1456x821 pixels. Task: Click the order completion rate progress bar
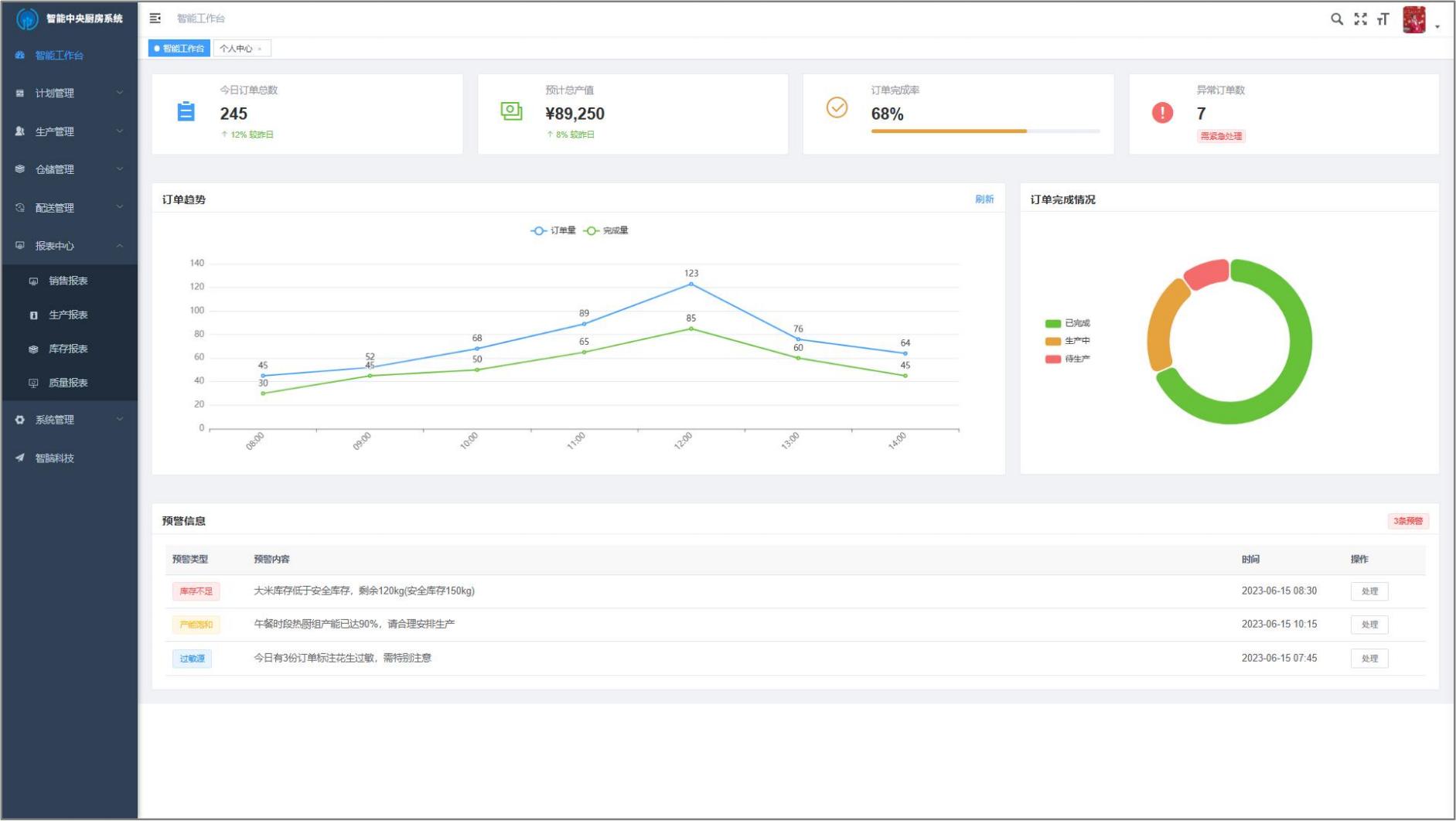[x=984, y=131]
